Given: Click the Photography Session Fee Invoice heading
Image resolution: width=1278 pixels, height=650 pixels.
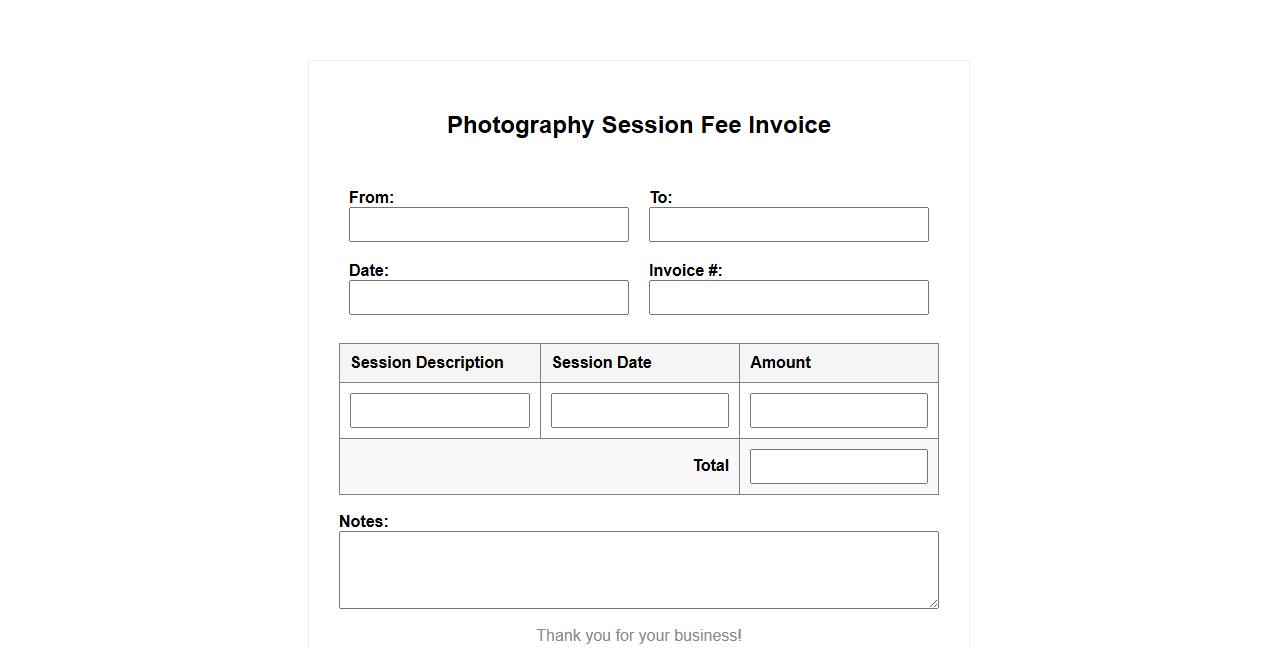Looking at the screenshot, I should (x=639, y=125).
